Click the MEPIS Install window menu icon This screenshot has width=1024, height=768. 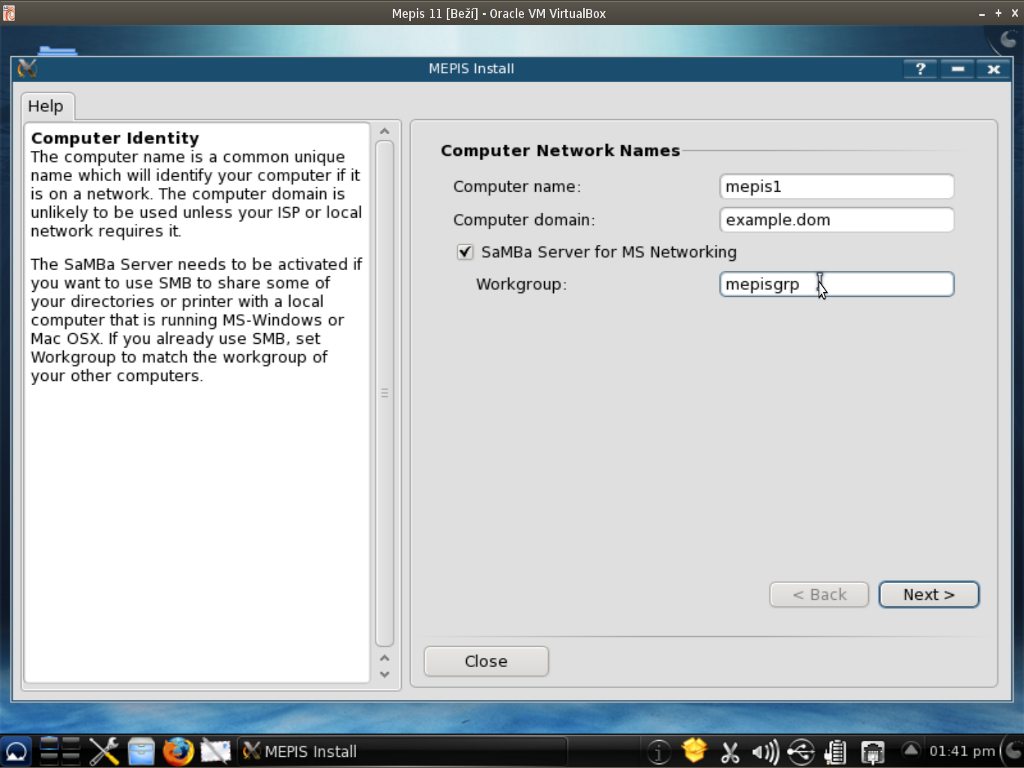click(27, 69)
